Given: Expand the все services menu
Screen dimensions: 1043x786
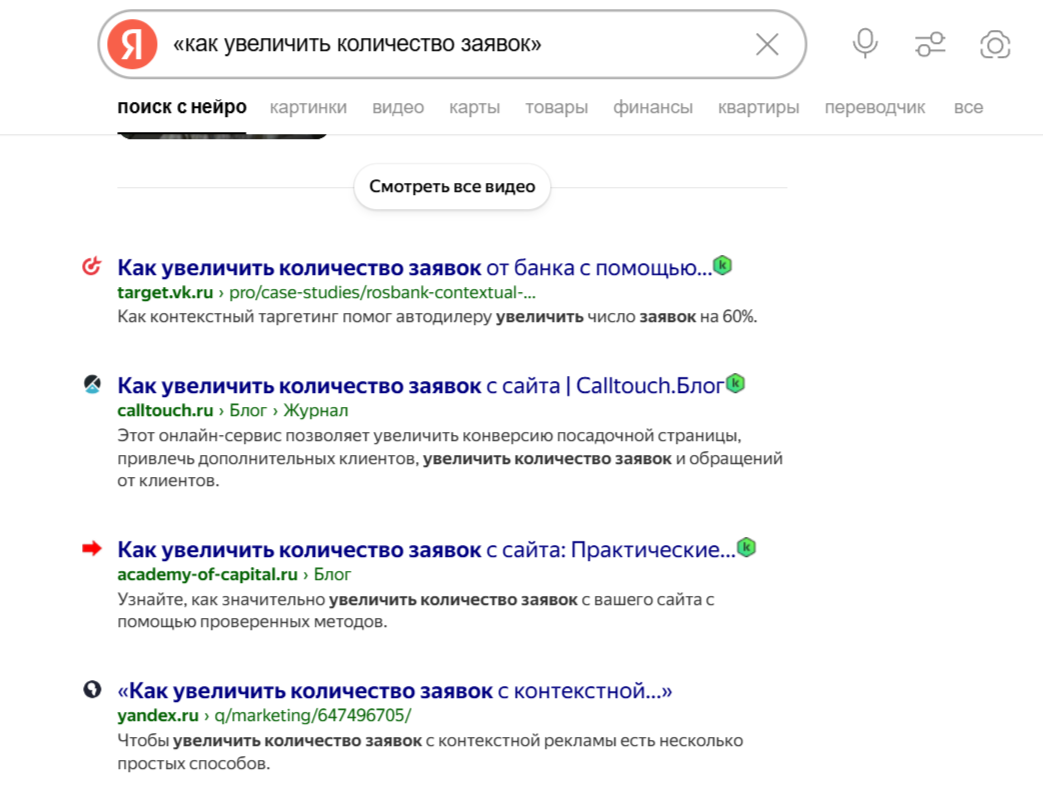Looking at the screenshot, I should pyautogui.click(x=968, y=107).
